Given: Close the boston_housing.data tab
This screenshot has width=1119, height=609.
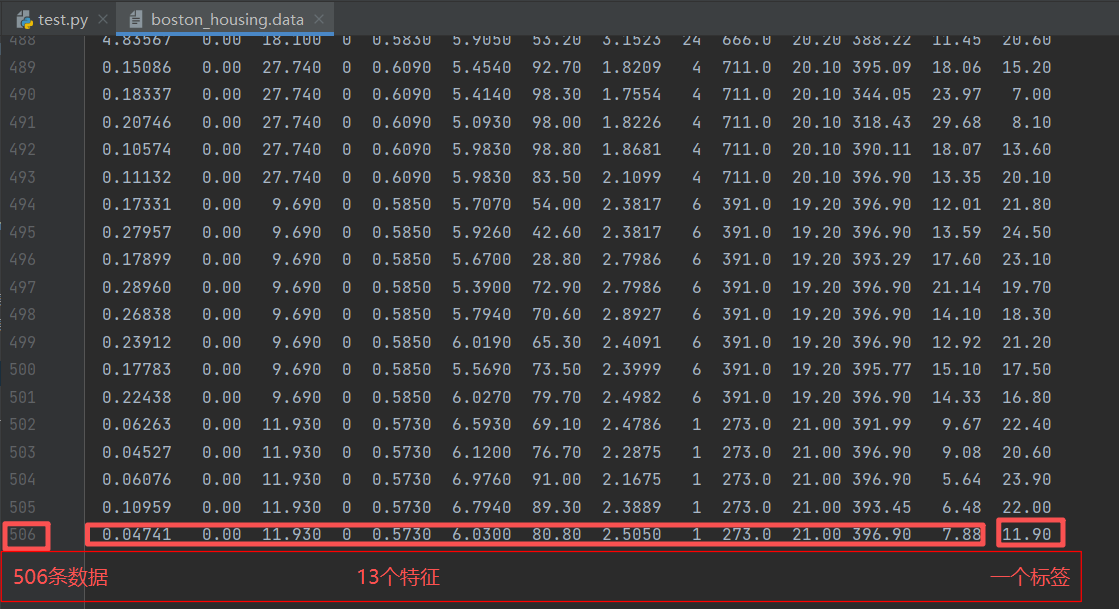Looking at the screenshot, I should click(x=319, y=19).
